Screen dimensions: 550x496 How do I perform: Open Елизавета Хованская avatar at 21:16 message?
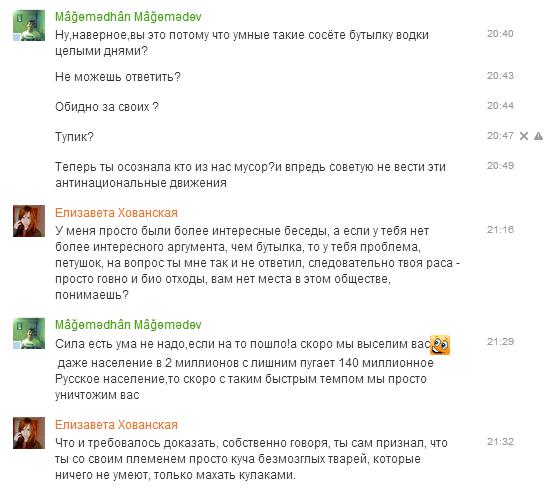[x=29, y=221]
